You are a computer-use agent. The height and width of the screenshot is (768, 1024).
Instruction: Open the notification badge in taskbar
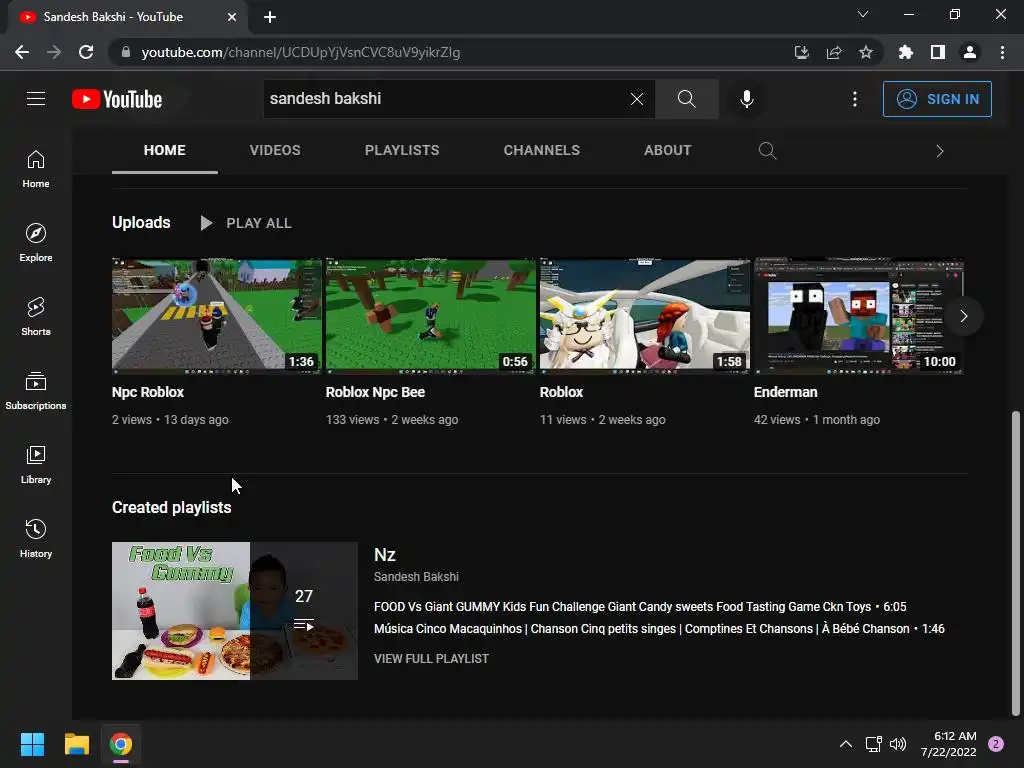pyautogui.click(x=996, y=744)
